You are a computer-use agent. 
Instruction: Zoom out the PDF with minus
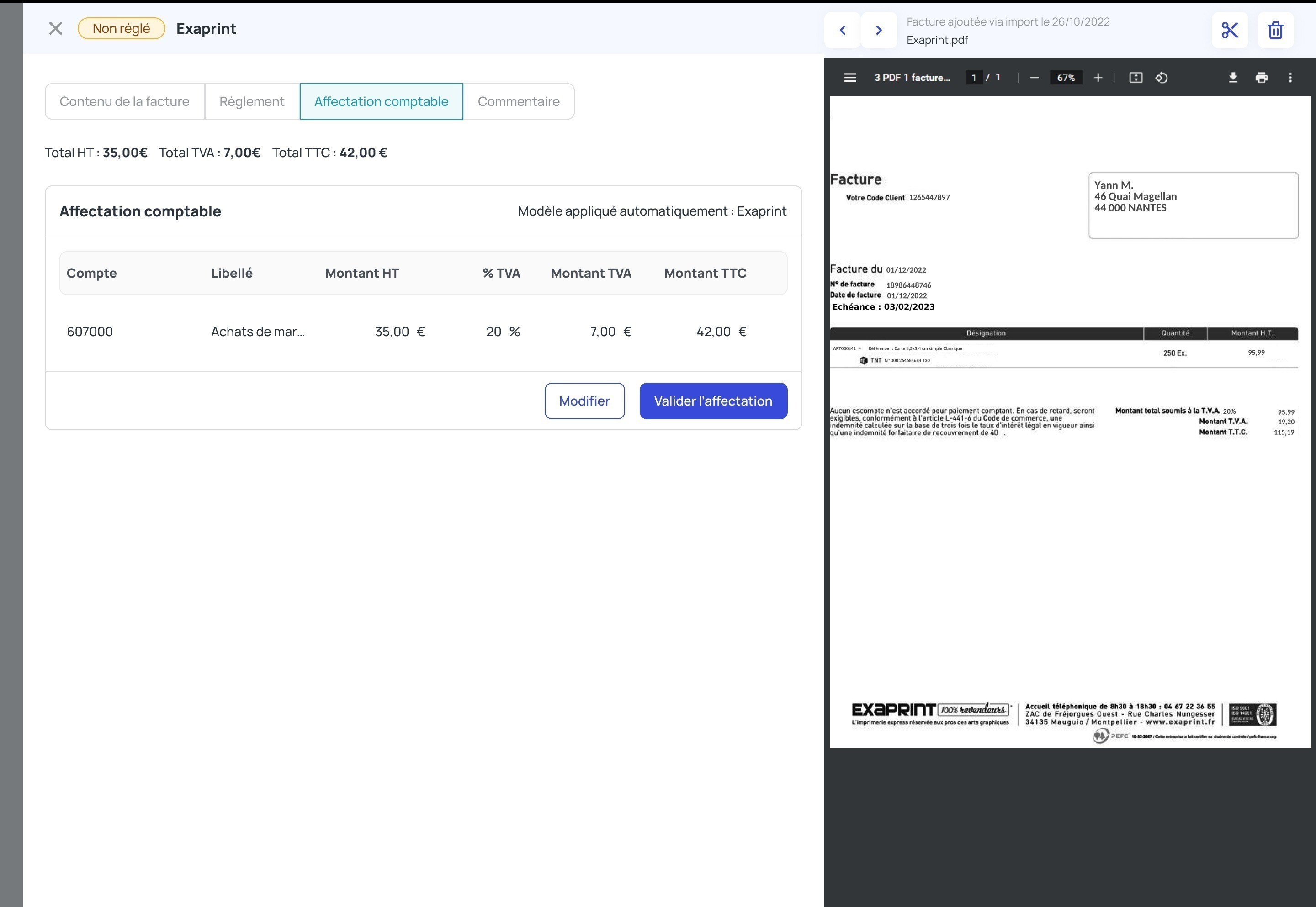click(1035, 78)
